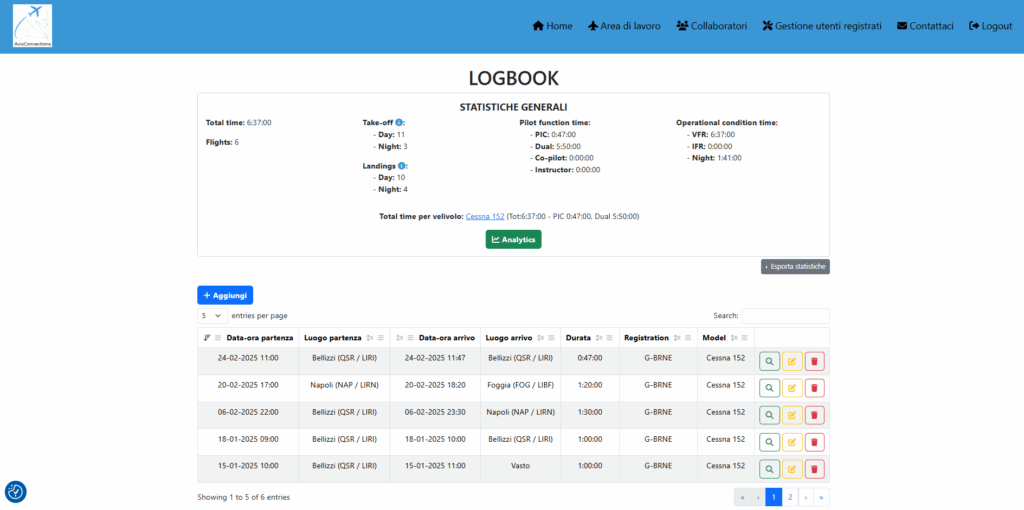The image size is (1024, 510).
Task: Click the AvioConnections logo
Action: point(33,26)
